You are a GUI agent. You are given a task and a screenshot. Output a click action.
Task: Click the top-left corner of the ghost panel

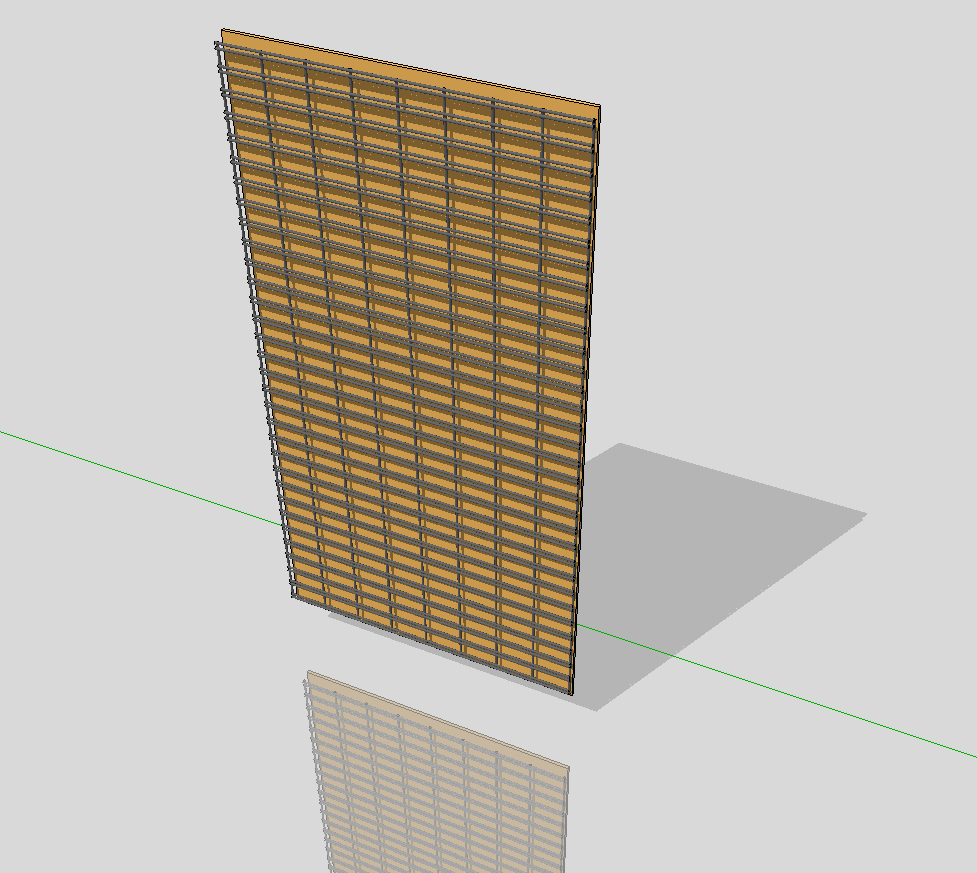click(309, 672)
